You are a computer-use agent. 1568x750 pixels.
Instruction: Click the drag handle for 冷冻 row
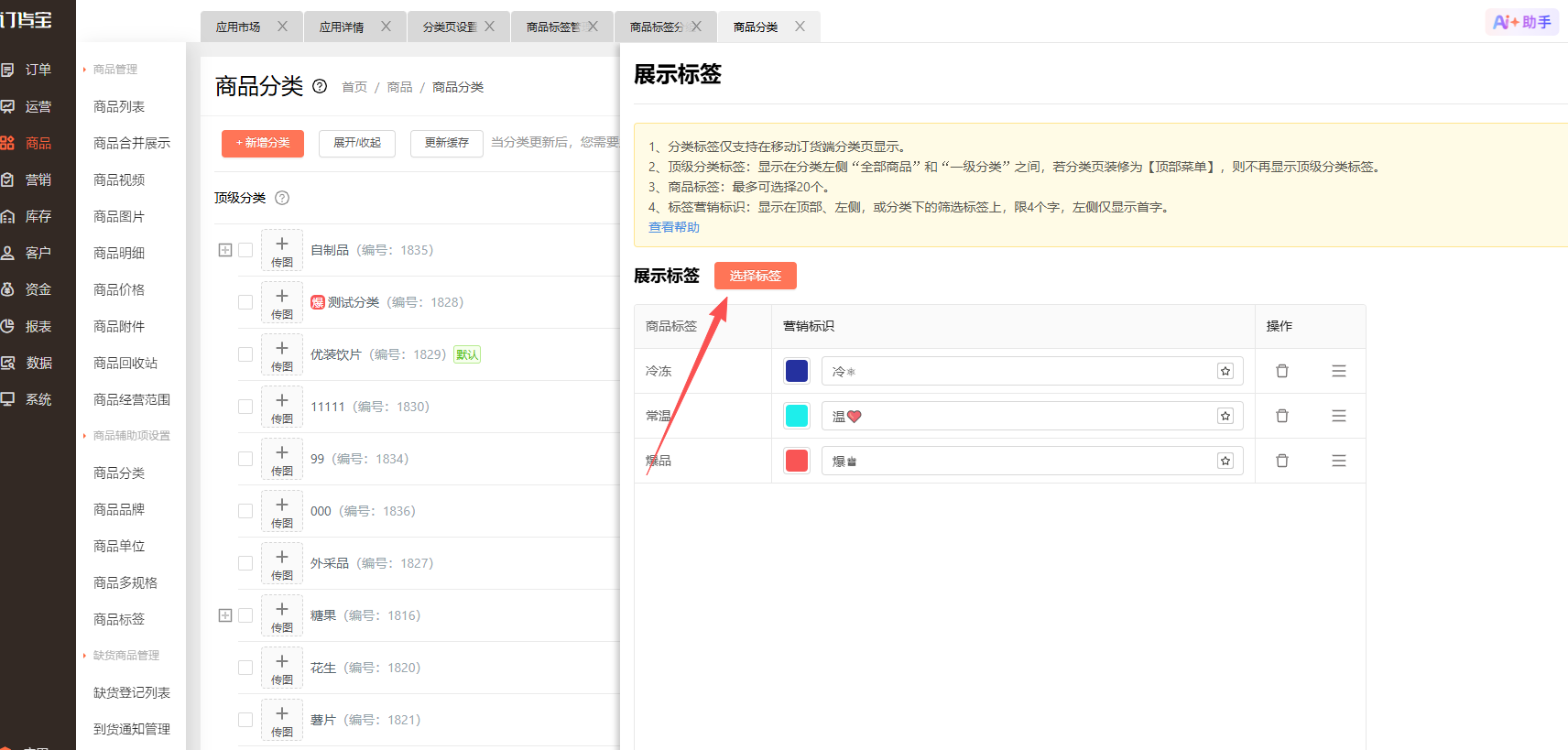pyautogui.click(x=1339, y=371)
